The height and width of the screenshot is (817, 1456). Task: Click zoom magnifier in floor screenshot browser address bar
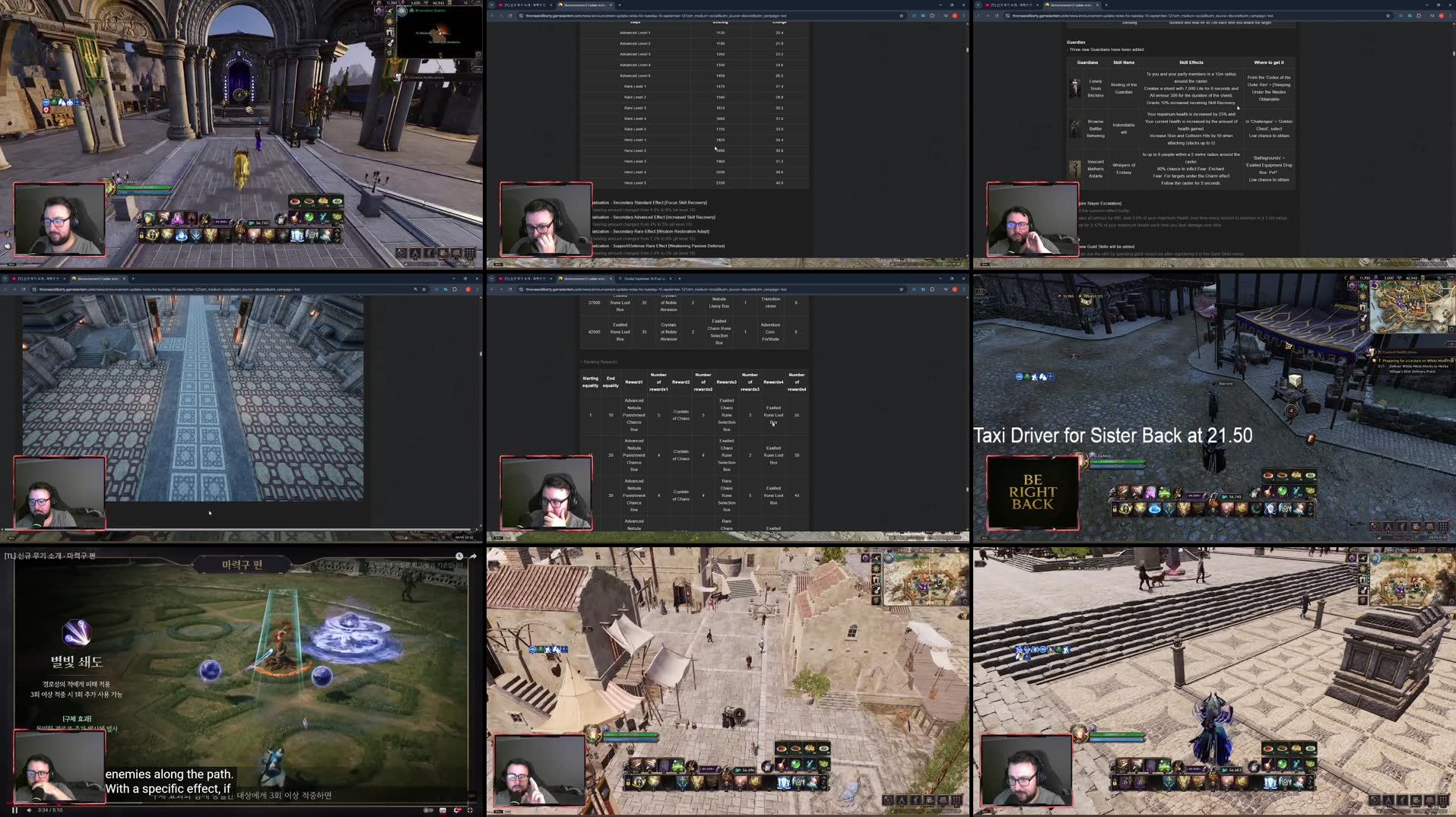point(415,289)
